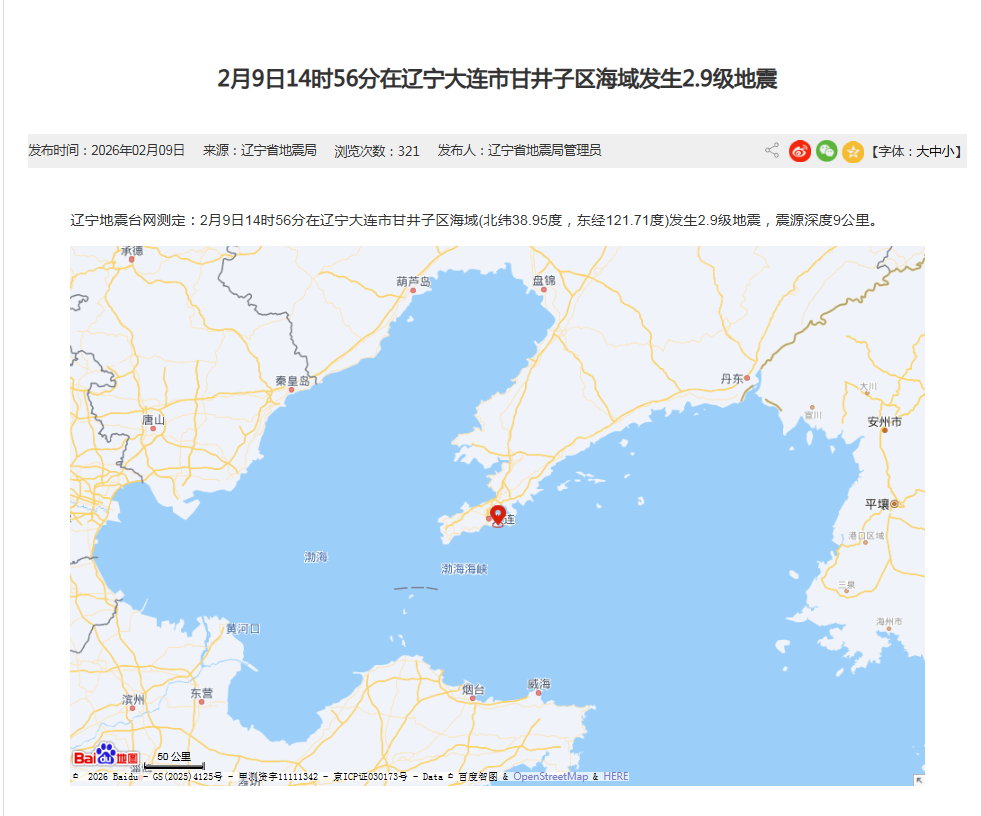This screenshot has height=816, width=981.
Task: Click 唐山 city label on map
Action: click(153, 420)
